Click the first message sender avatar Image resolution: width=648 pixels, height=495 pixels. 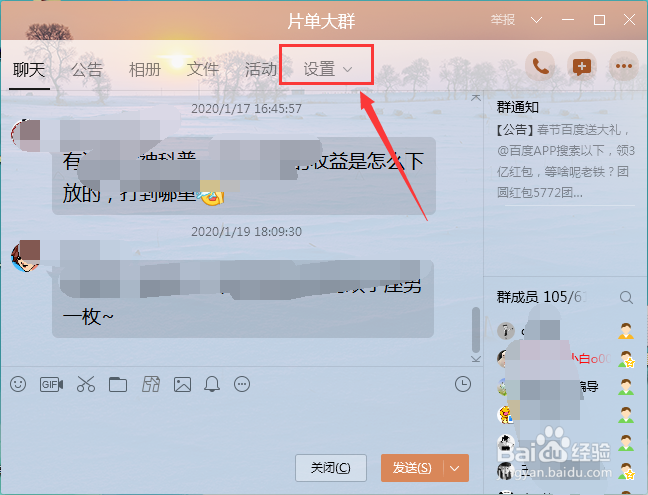click(26, 135)
